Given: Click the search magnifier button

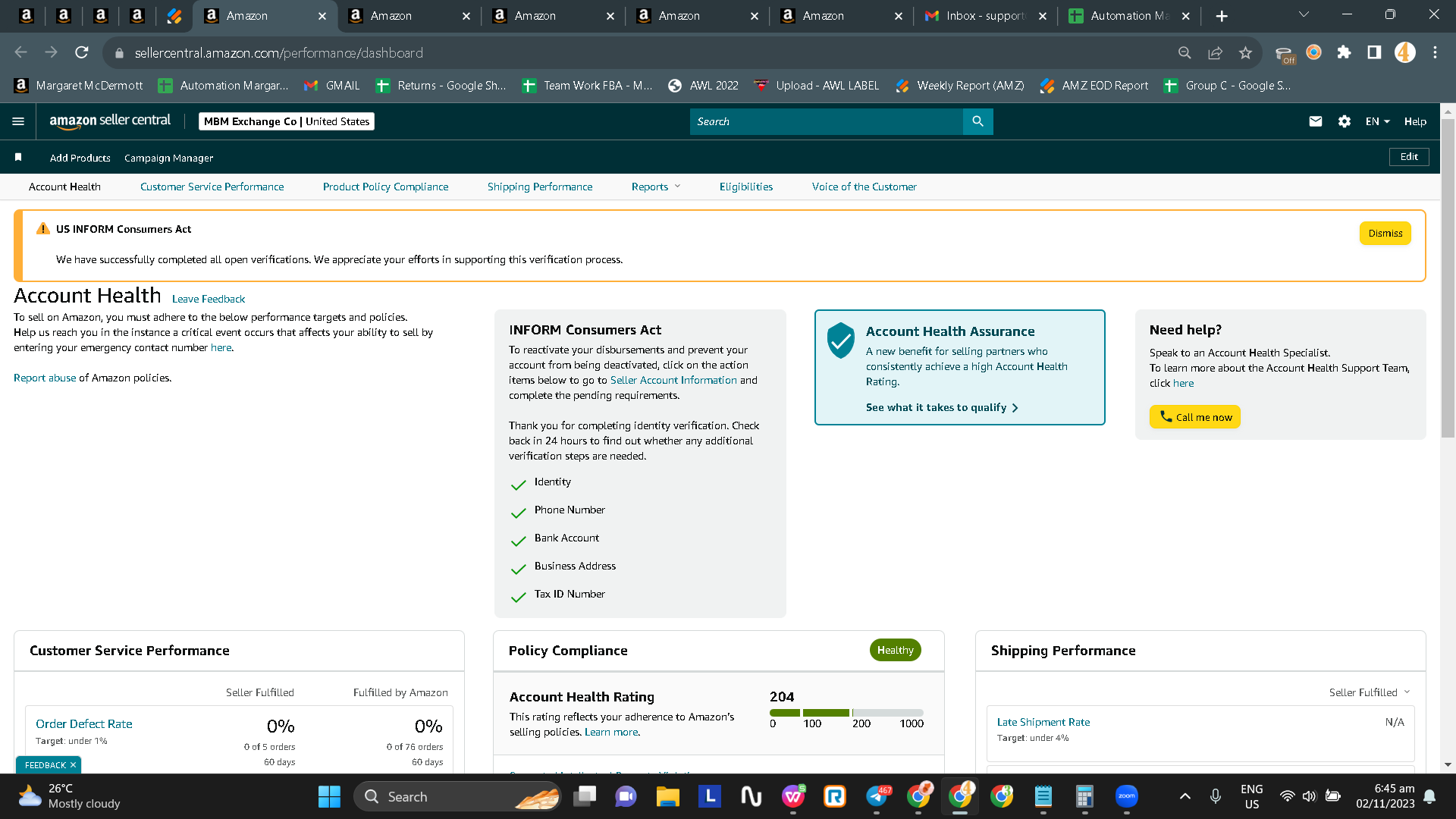Looking at the screenshot, I should 977,121.
